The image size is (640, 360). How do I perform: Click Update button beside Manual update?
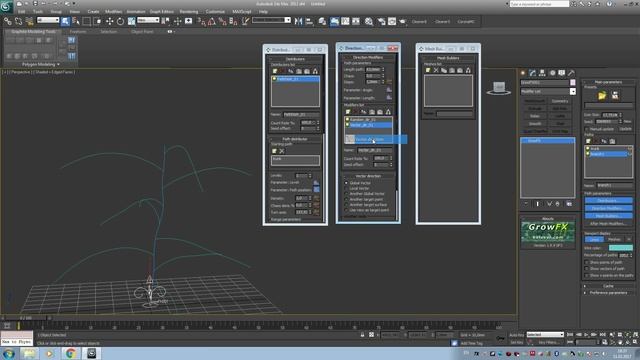click(x=625, y=129)
